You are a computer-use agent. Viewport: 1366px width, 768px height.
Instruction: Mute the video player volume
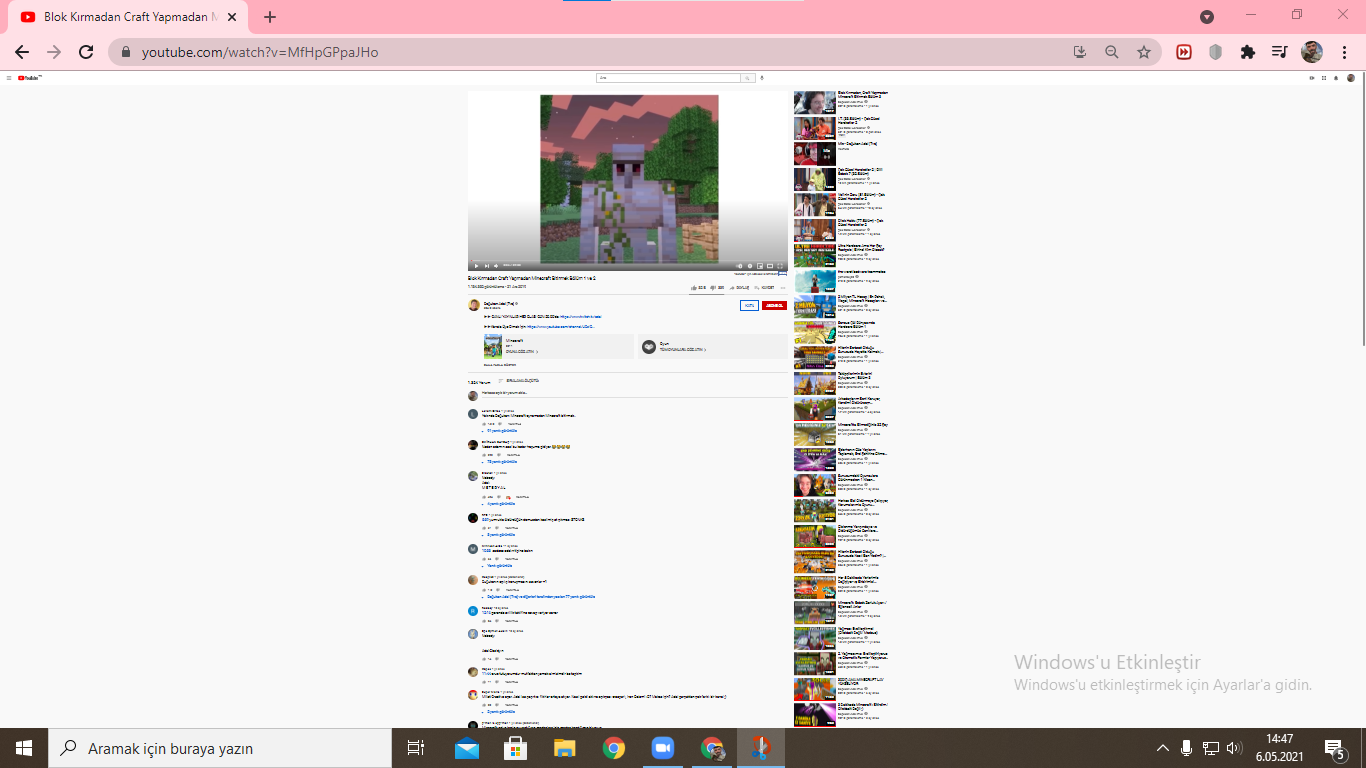496,265
